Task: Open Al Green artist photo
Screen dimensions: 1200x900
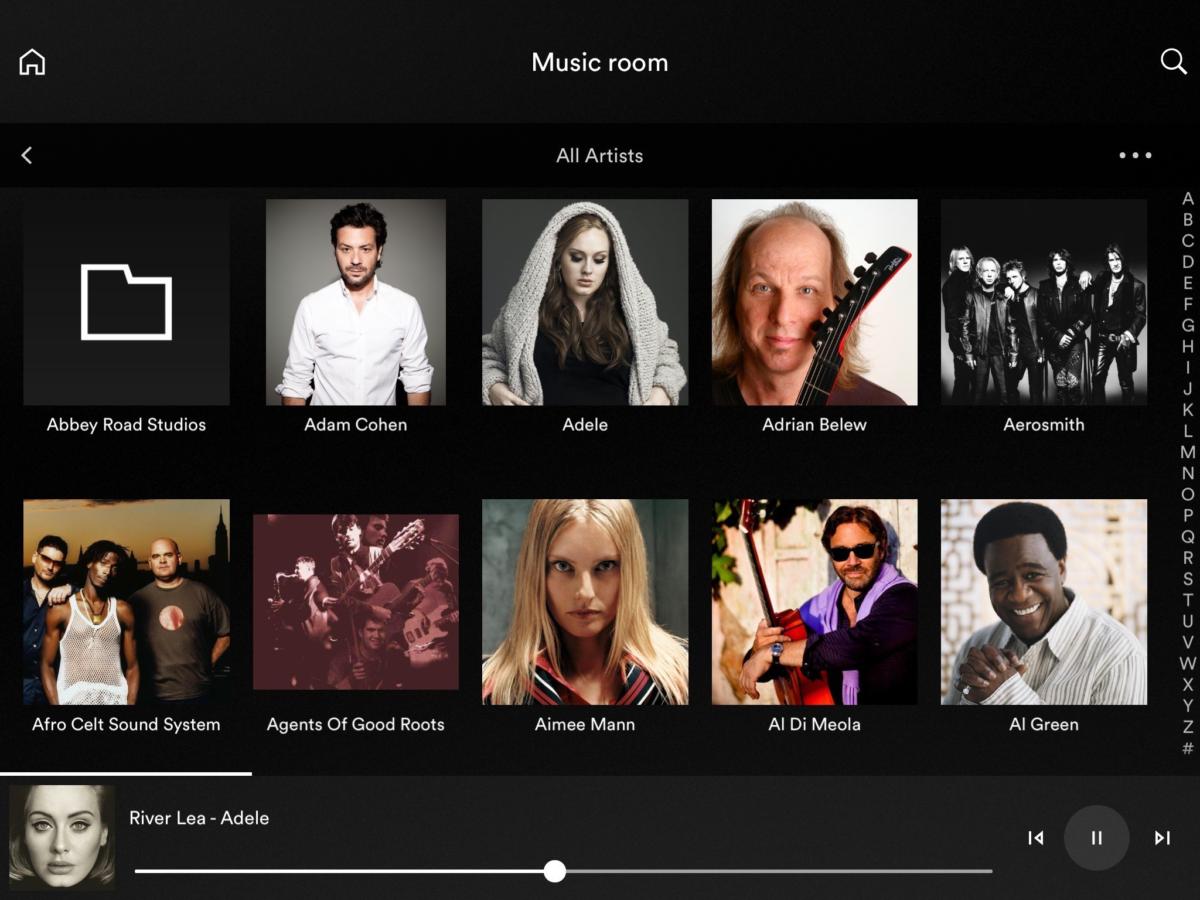Action: [1044, 602]
